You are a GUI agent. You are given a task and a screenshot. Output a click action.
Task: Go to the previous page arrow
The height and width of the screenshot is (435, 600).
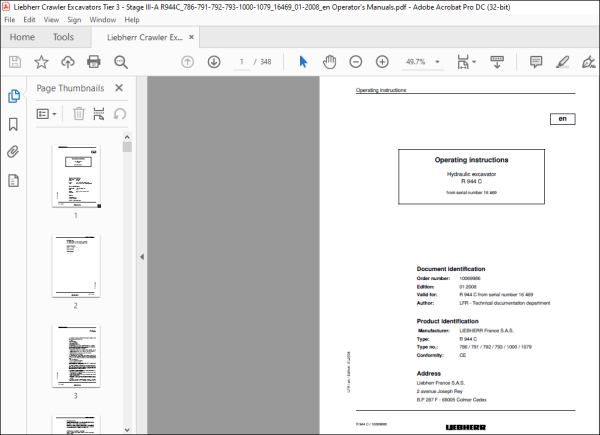coord(188,62)
